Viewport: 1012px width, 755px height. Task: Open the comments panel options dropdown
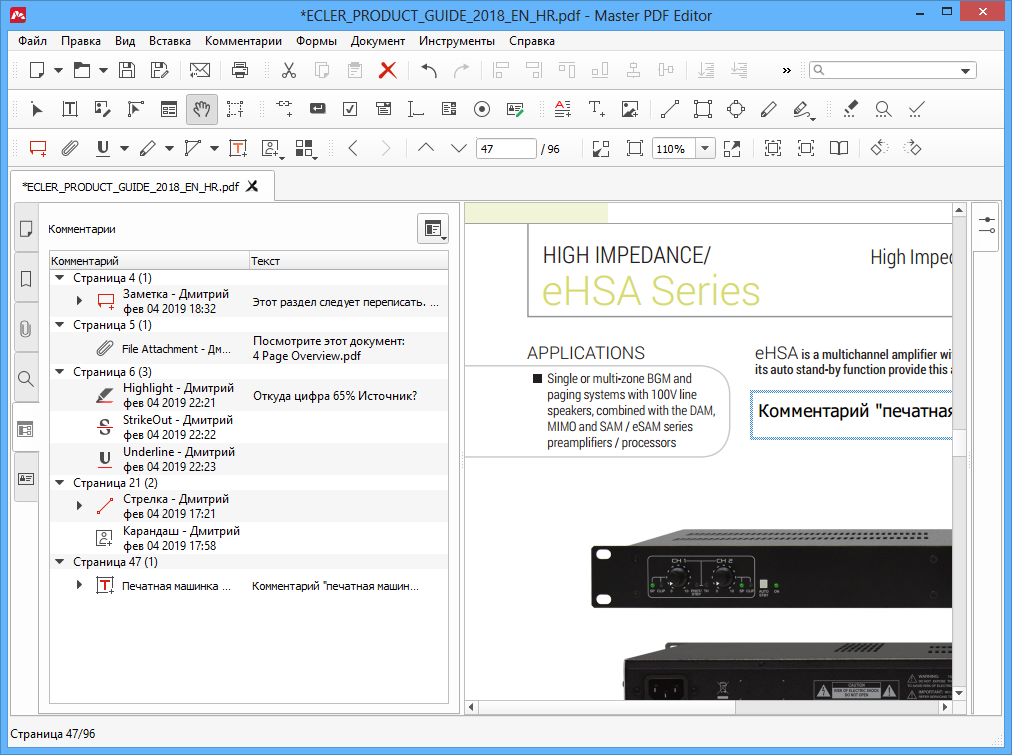(x=433, y=229)
